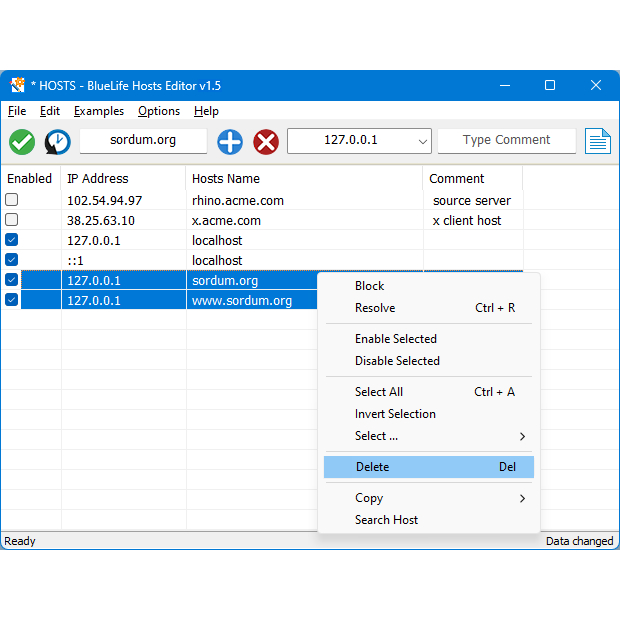Open the 127.0.0.1 IP address dropdown
620x620 pixels.
[422, 141]
